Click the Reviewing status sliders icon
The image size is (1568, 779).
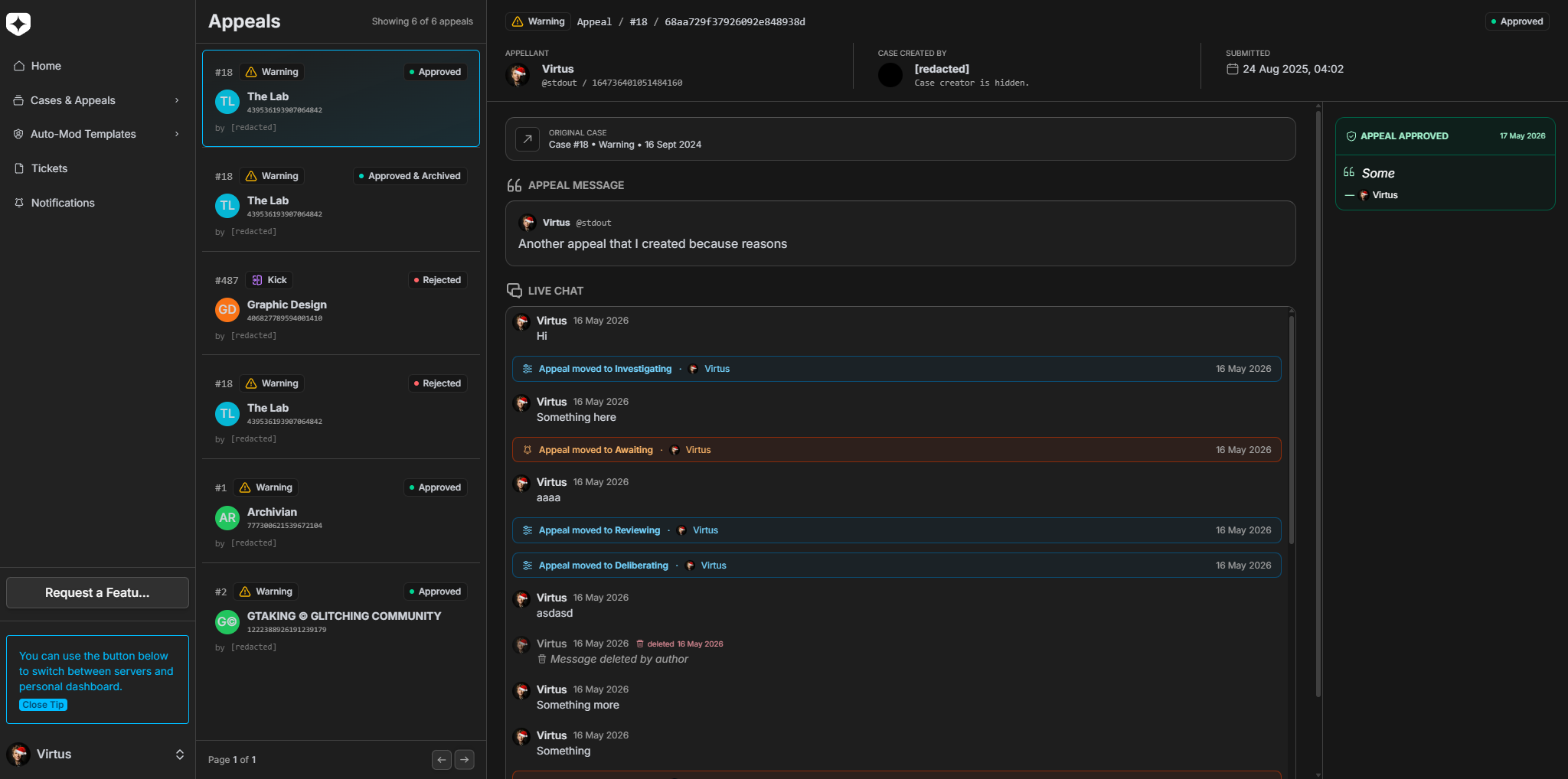[x=528, y=530]
